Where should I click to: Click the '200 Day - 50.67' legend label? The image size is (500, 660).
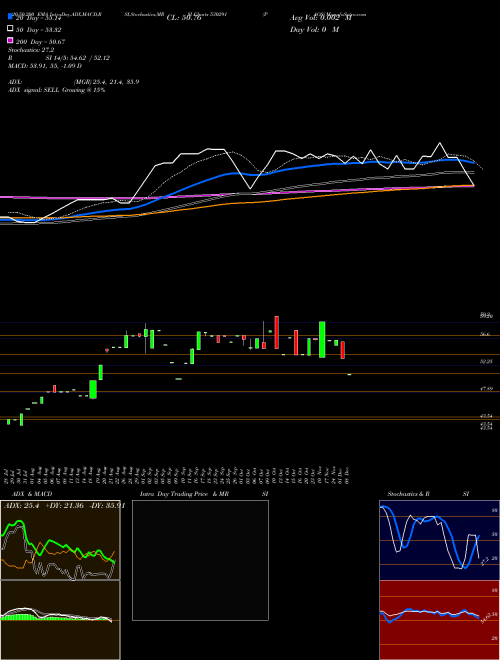pyautogui.click(x=40, y=42)
